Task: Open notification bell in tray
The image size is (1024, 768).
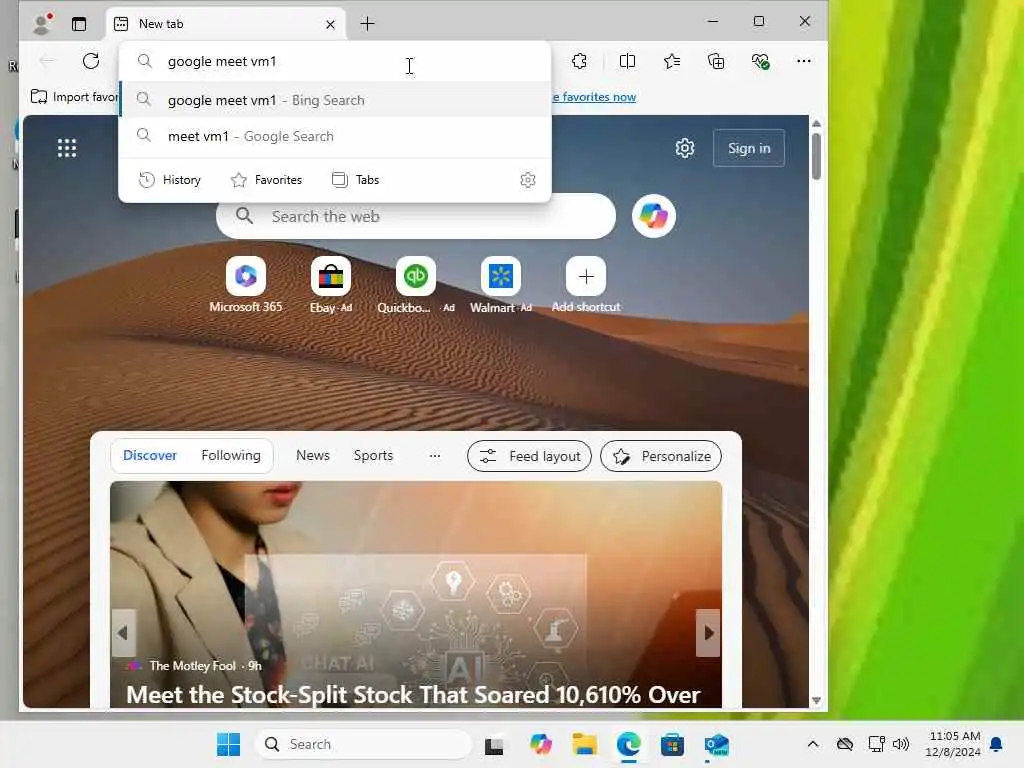Action: coord(996,744)
